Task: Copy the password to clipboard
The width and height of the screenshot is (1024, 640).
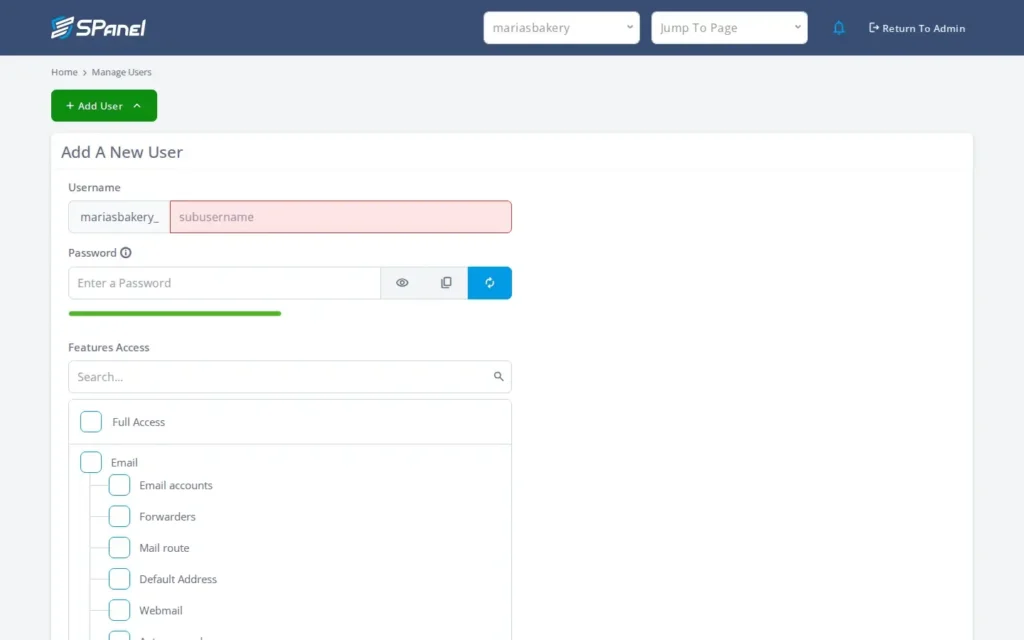Action: click(446, 283)
